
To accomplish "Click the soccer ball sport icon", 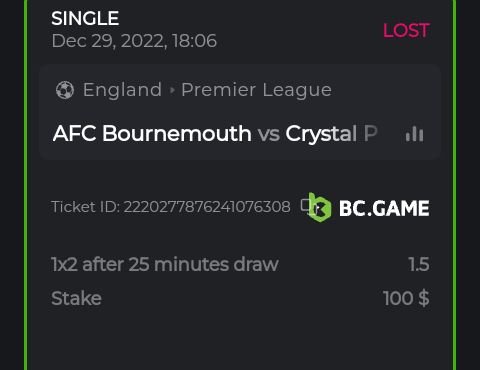I will 65,90.
